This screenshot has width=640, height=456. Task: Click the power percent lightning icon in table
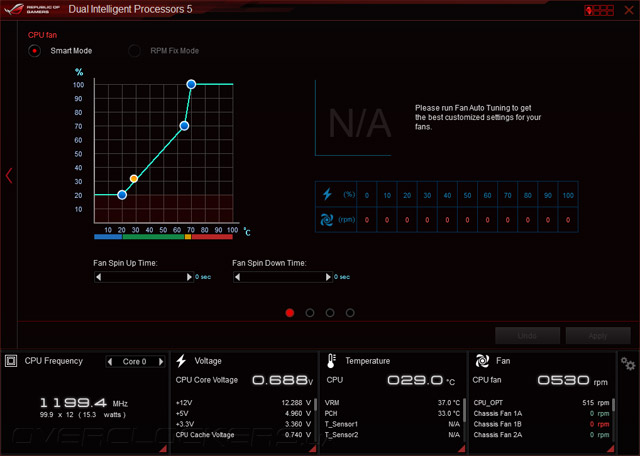327,194
